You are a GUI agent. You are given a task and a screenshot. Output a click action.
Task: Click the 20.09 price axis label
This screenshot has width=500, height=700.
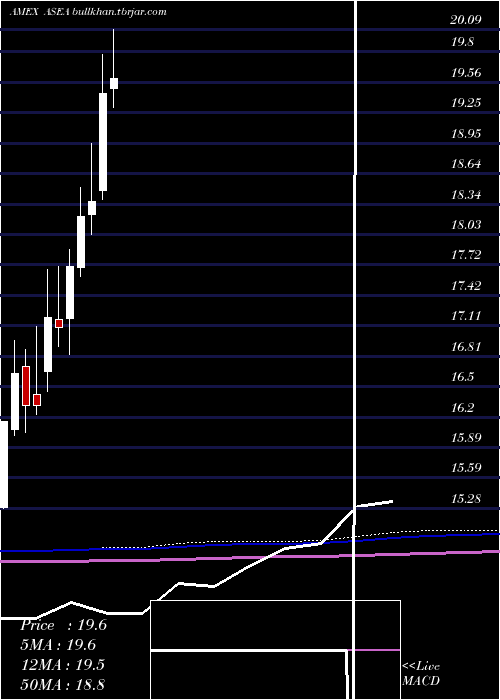pyautogui.click(x=466, y=20)
